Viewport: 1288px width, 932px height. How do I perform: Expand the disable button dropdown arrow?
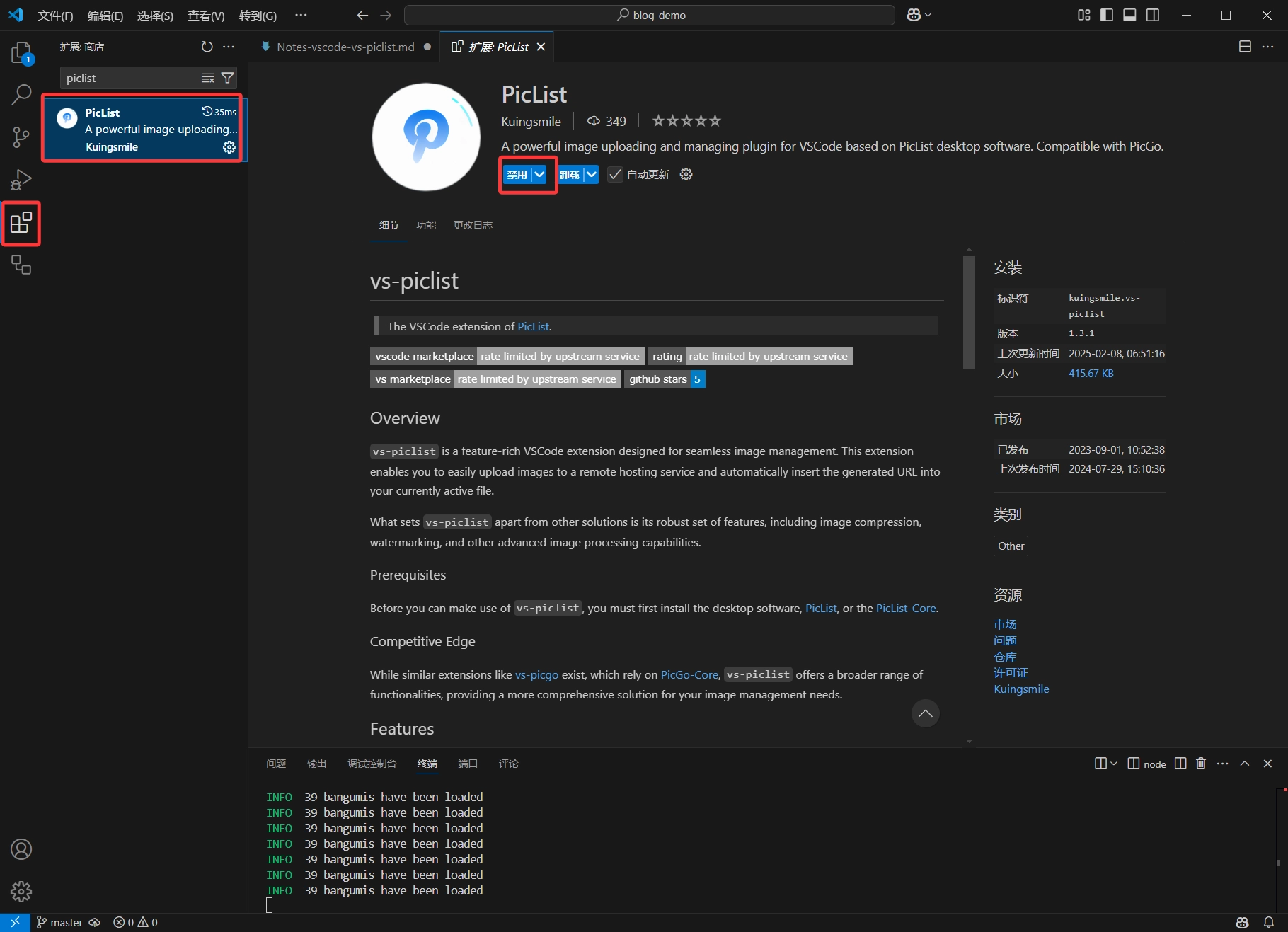[x=540, y=174]
